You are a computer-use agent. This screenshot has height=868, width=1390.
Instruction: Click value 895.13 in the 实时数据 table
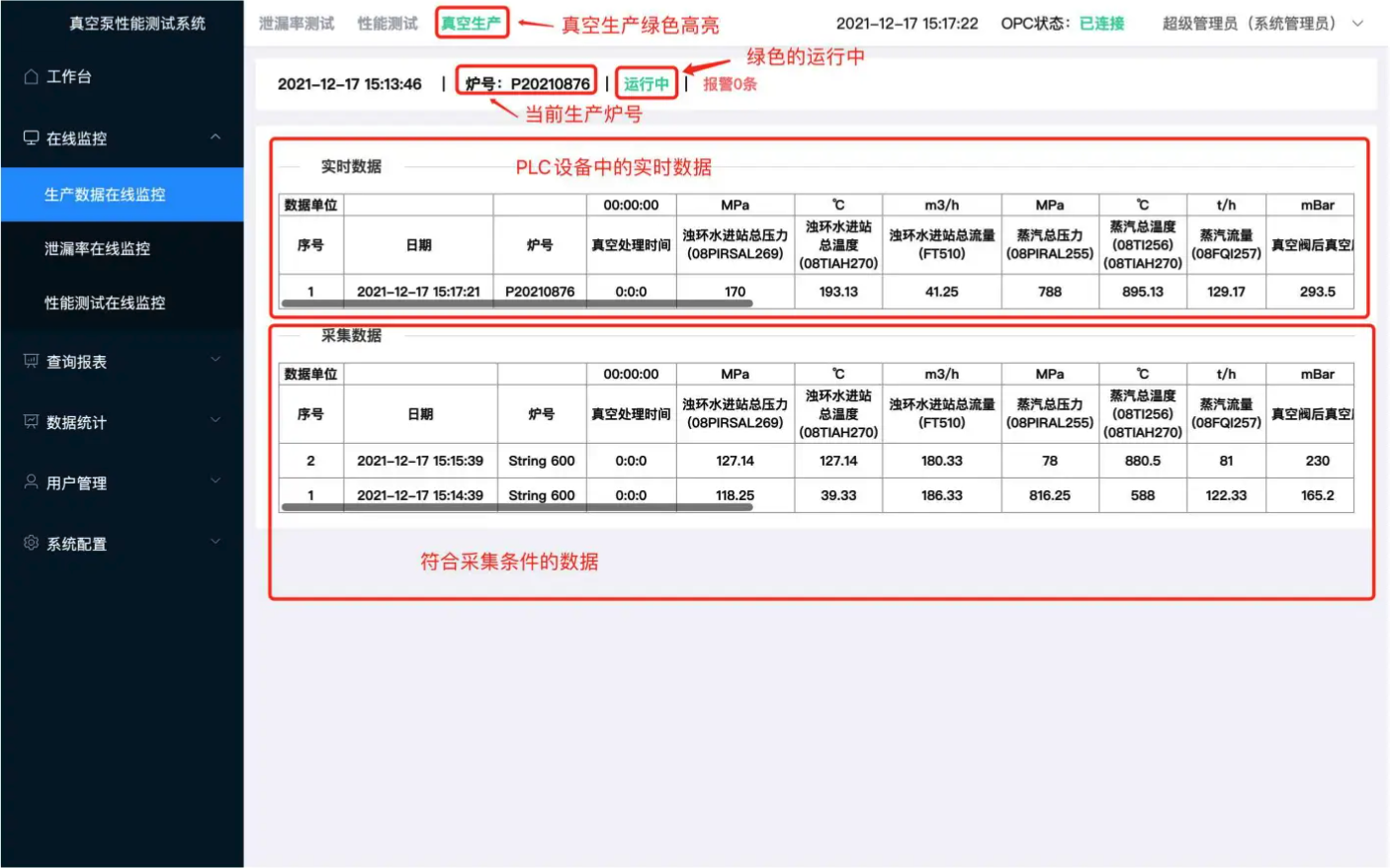click(1143, 292)
